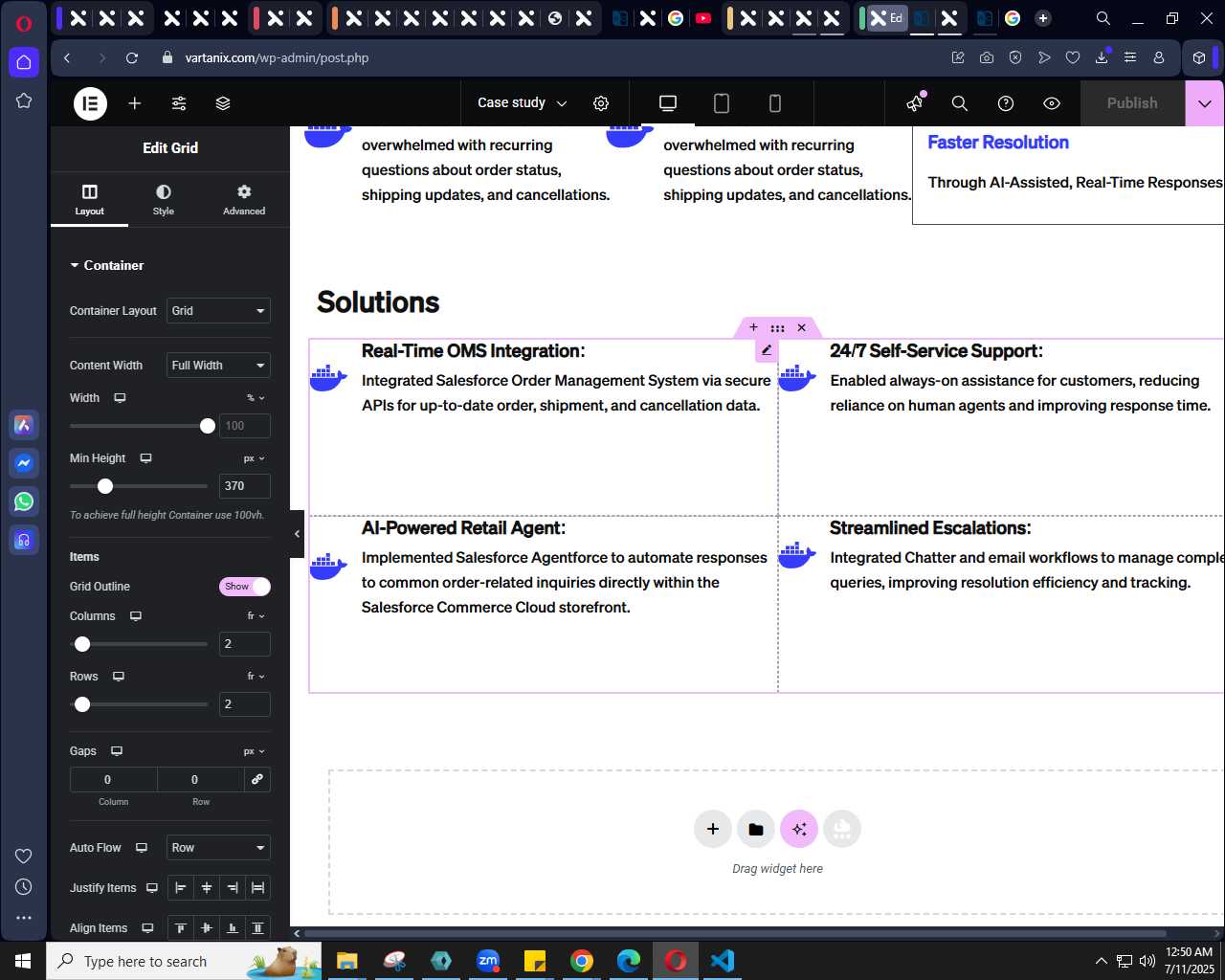1225x980 pixels.
Task: Delete the grid container with the X handle
Action: coord(802,327)
